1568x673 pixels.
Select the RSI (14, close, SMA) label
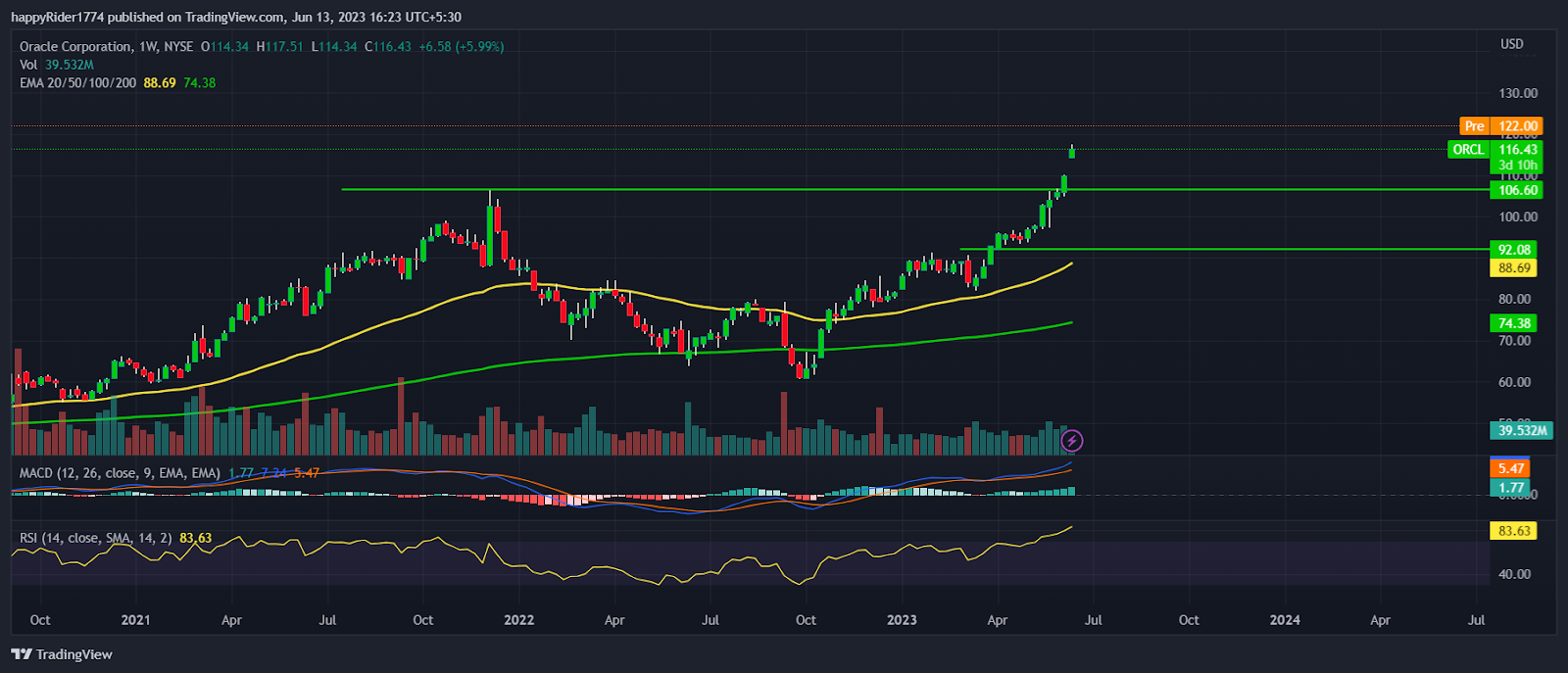(x=96, y=538)
